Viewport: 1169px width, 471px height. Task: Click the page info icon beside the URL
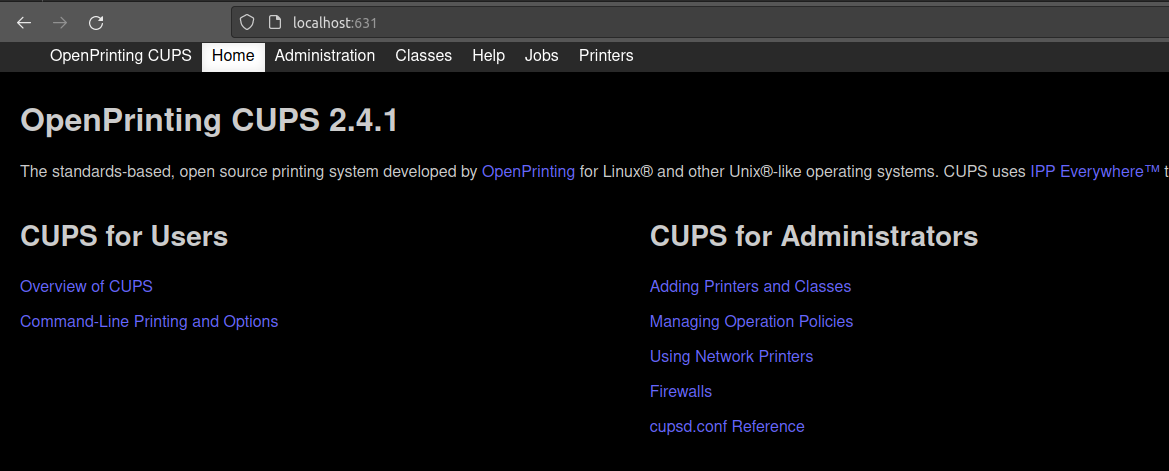tap(274, 22)
